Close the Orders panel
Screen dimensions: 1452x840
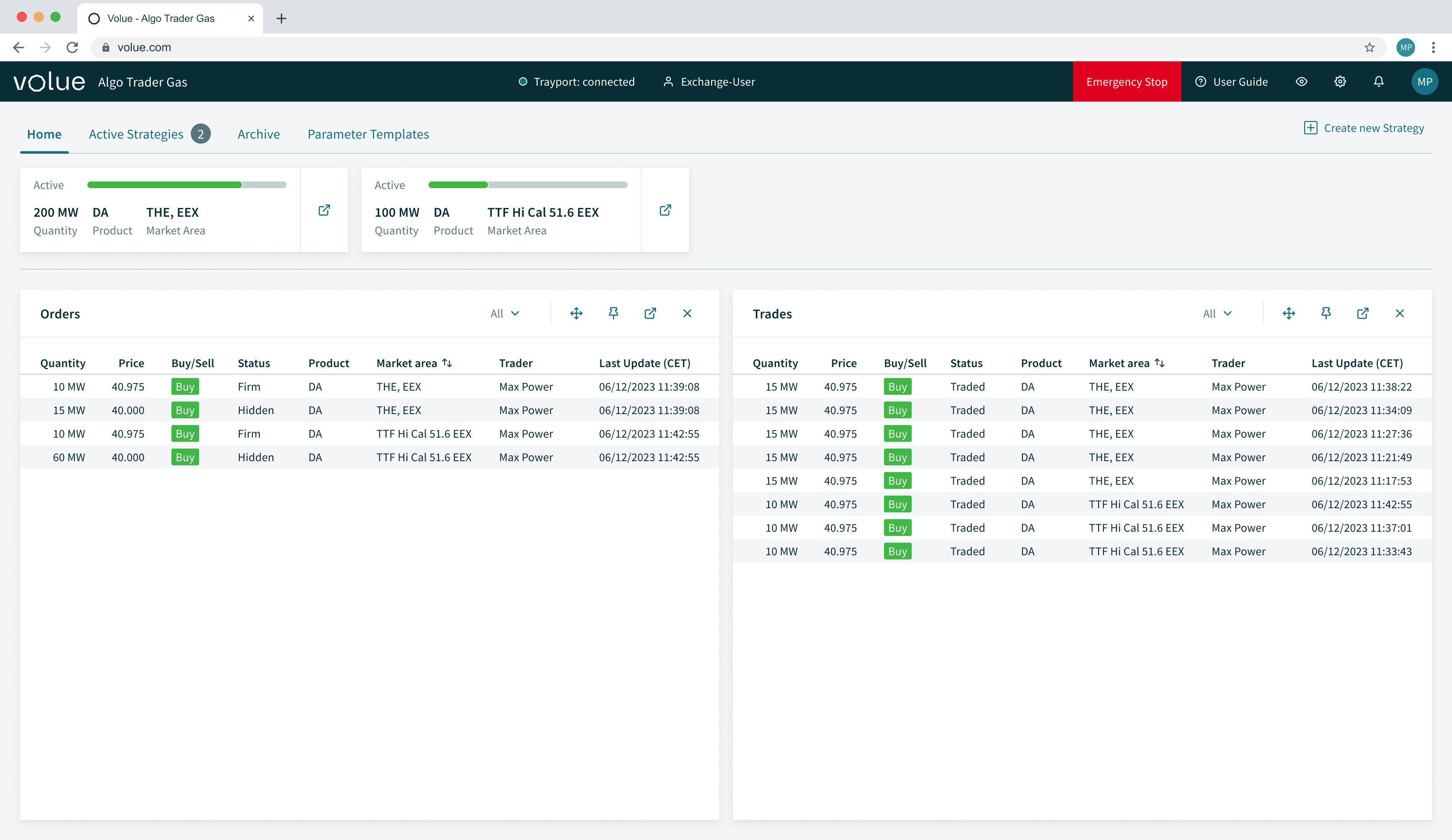687,313
